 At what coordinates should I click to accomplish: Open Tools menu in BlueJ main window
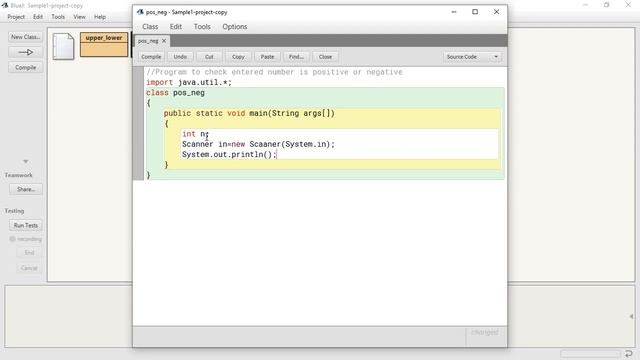(x=58, y=17)
